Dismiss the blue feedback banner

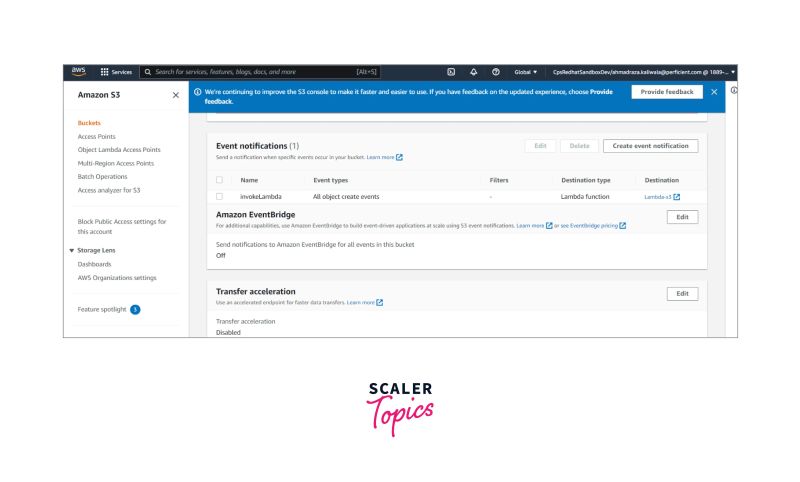(x=714, y=92)
